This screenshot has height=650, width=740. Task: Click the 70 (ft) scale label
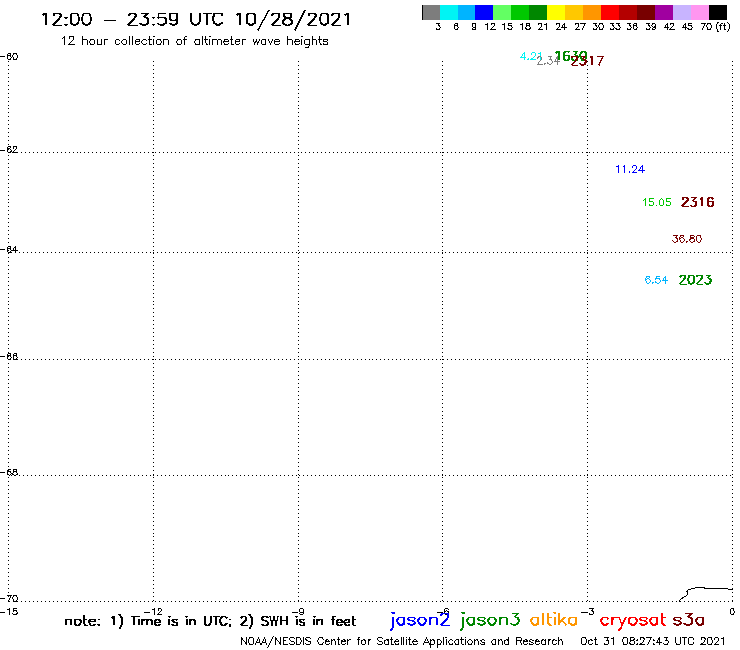point(715,26)
